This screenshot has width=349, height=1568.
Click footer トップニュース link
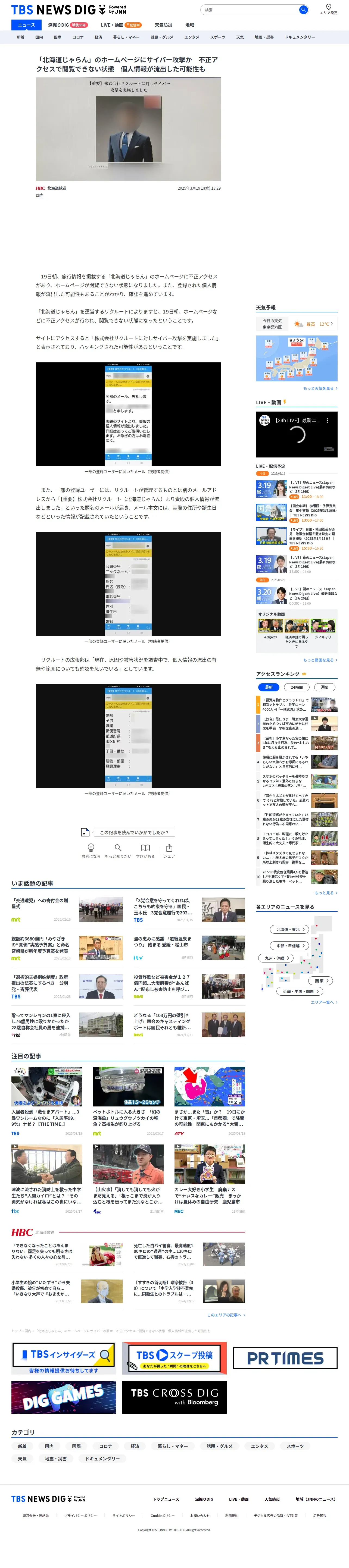[166, 1499]
